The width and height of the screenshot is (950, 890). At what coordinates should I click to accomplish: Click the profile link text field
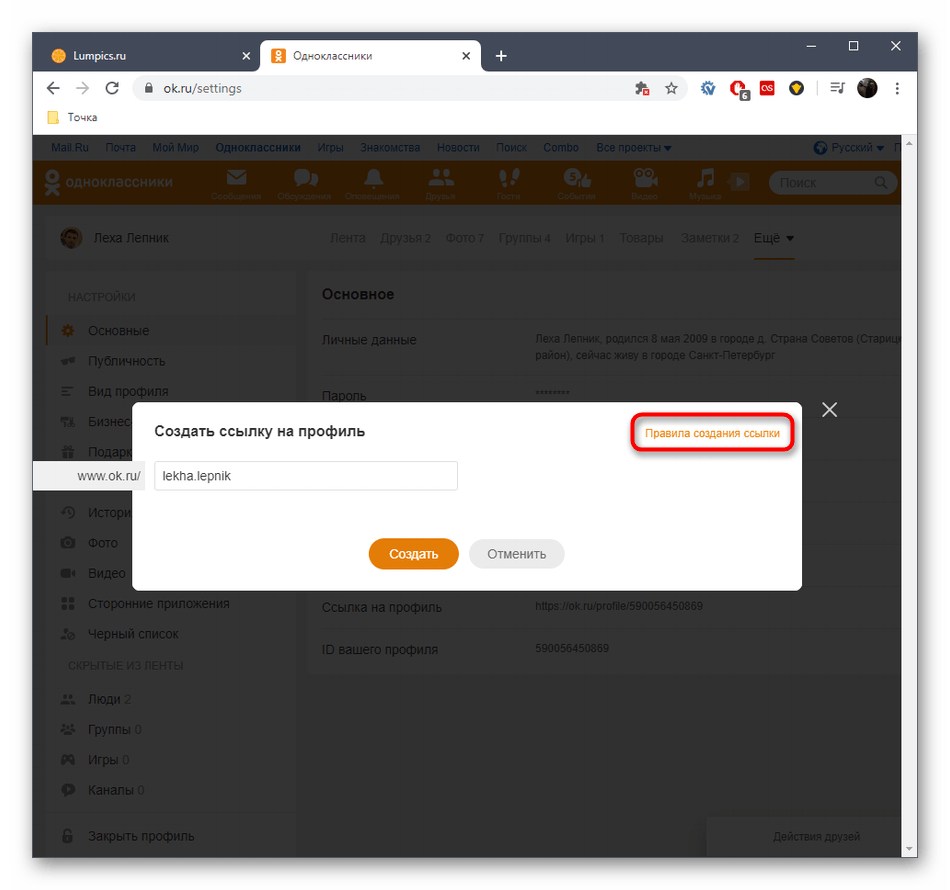click(305, 476)
